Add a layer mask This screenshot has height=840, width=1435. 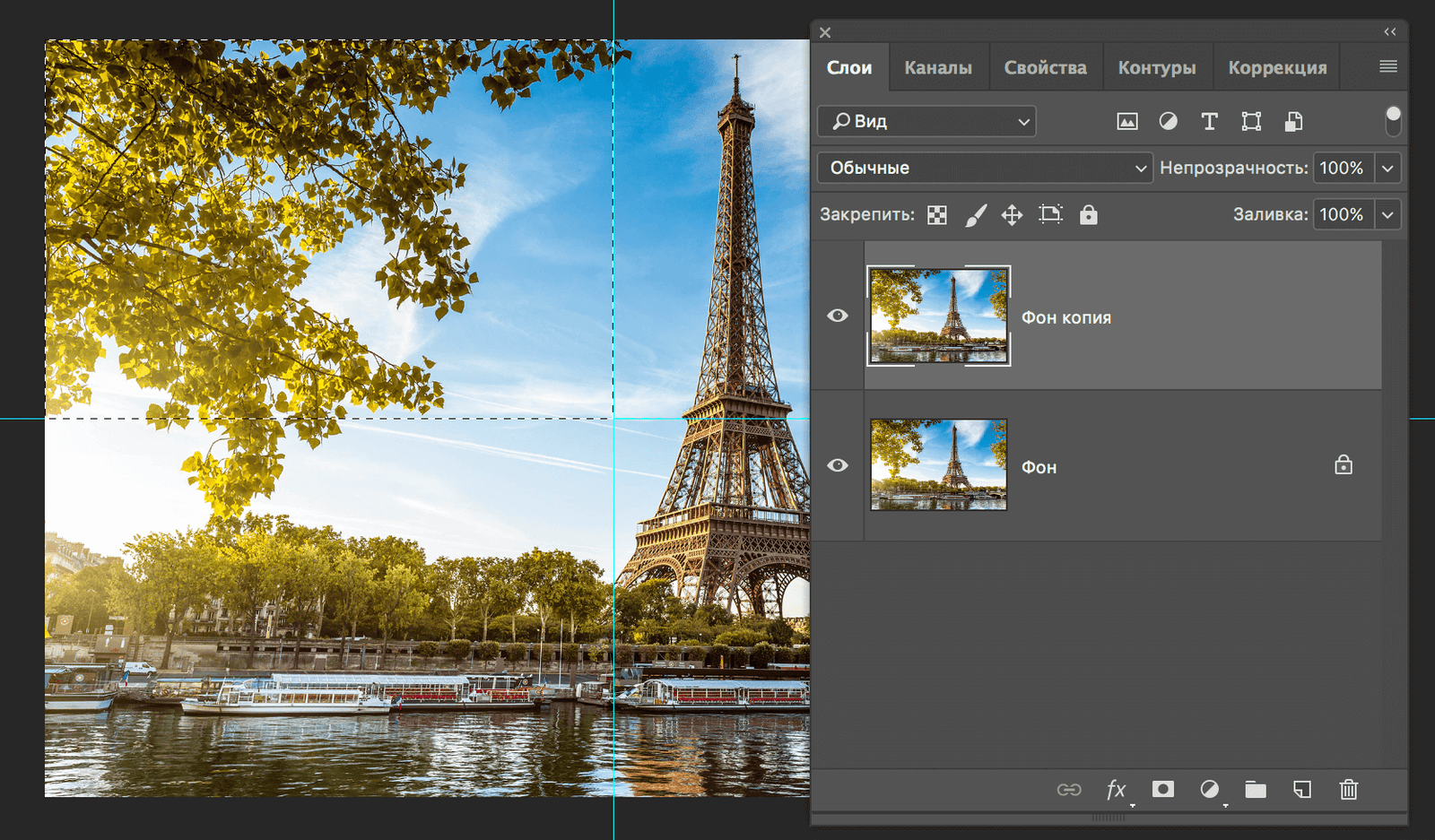click(1163, 789)
